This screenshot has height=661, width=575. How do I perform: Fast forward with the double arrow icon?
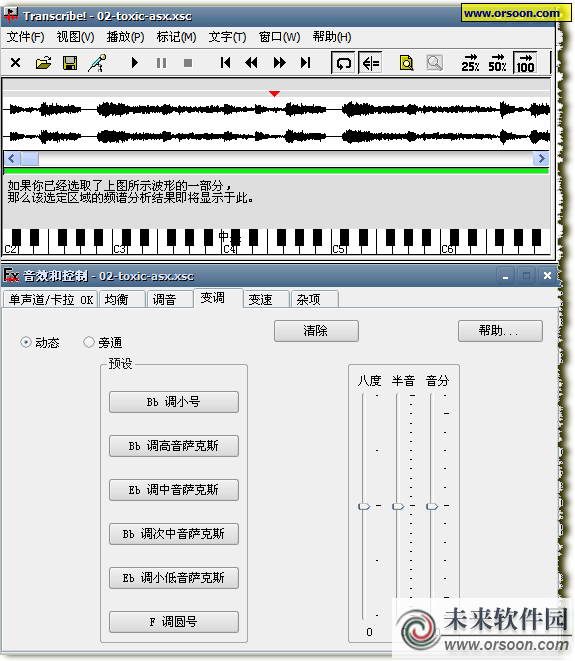pos(279,63)
